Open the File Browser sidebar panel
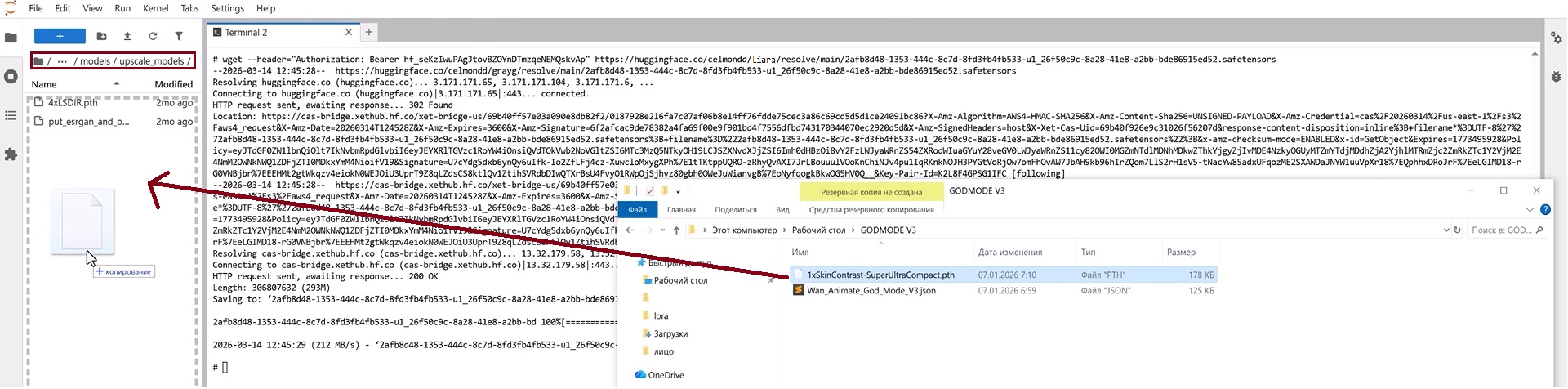The width and height of the screenshot is (1568, 389). click(x=11, y=38)
